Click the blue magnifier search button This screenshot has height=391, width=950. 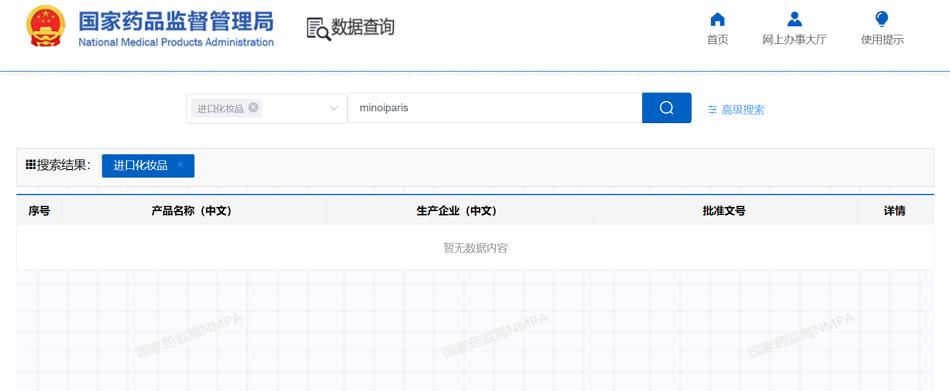(x=666, y=108)
